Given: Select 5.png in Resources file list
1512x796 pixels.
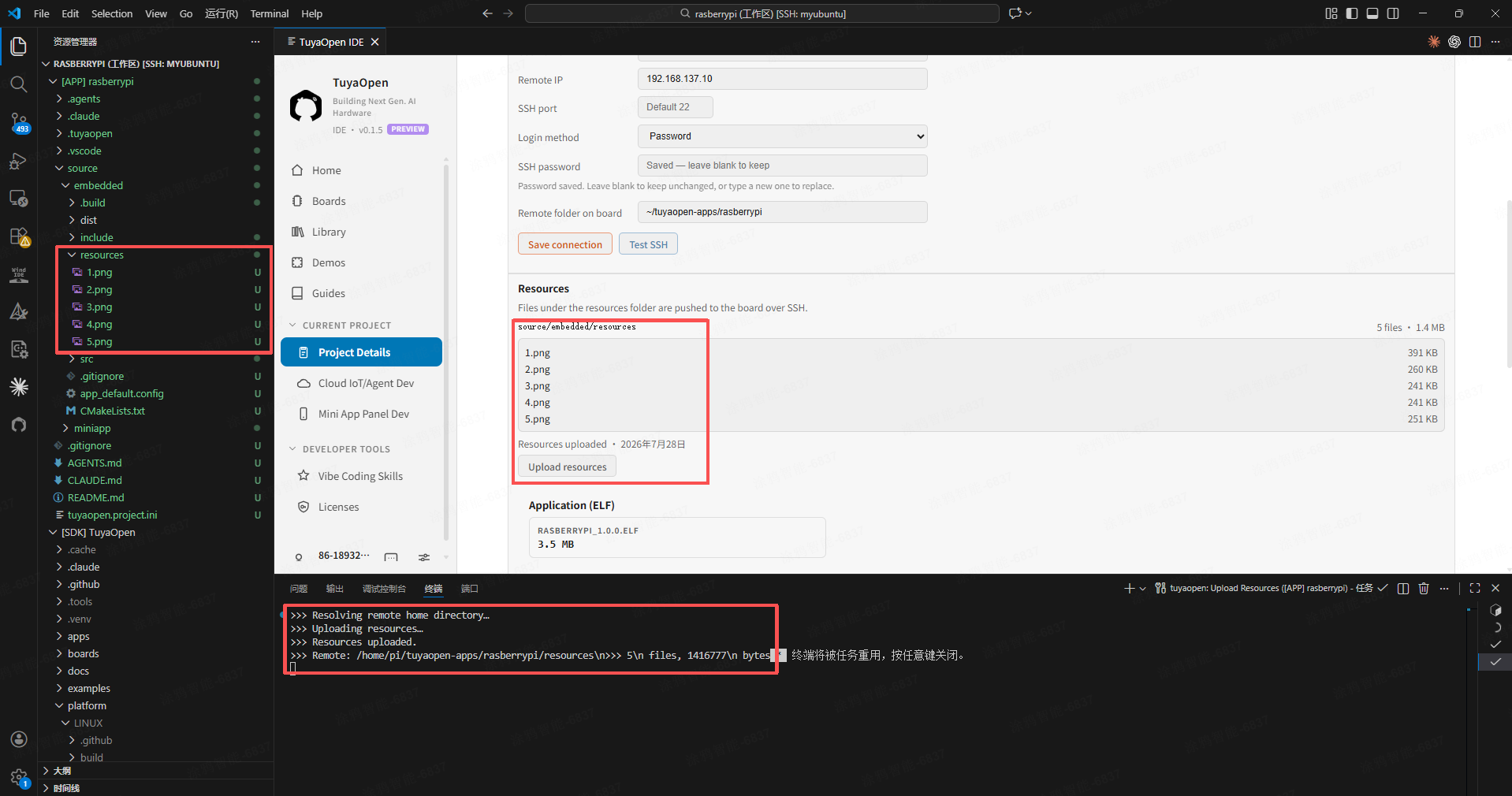Looking at the screenshot, I should pos(538,419).
